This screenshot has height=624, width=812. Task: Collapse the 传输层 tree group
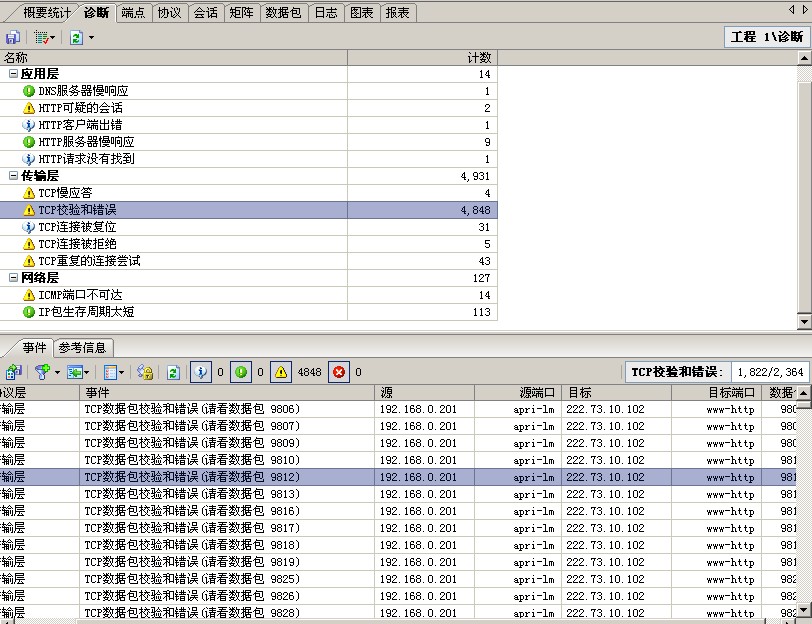(13, 176)
